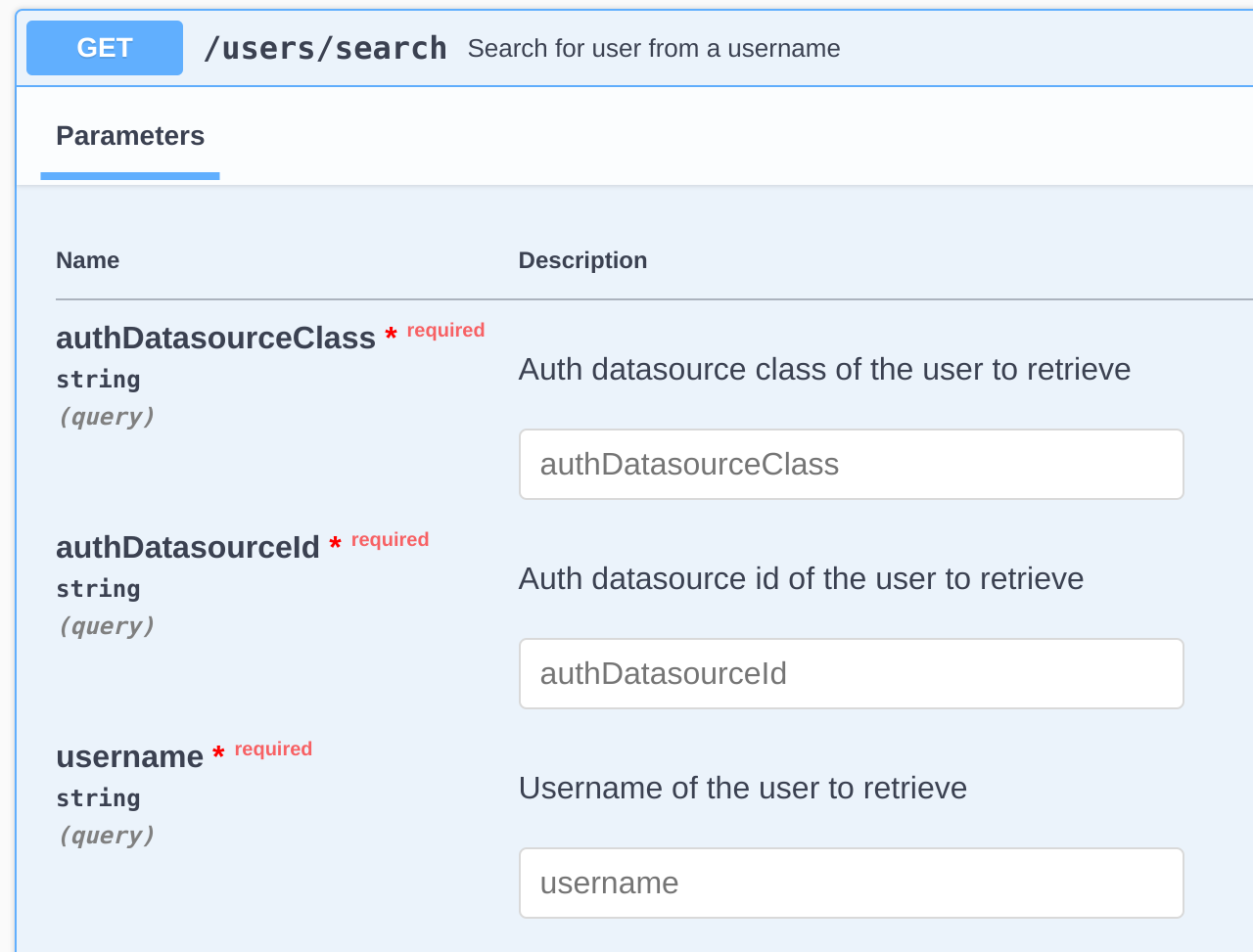Select the authDatasourceId parameter name label
Screen dimensions: 1253x952
click(187, 547)
